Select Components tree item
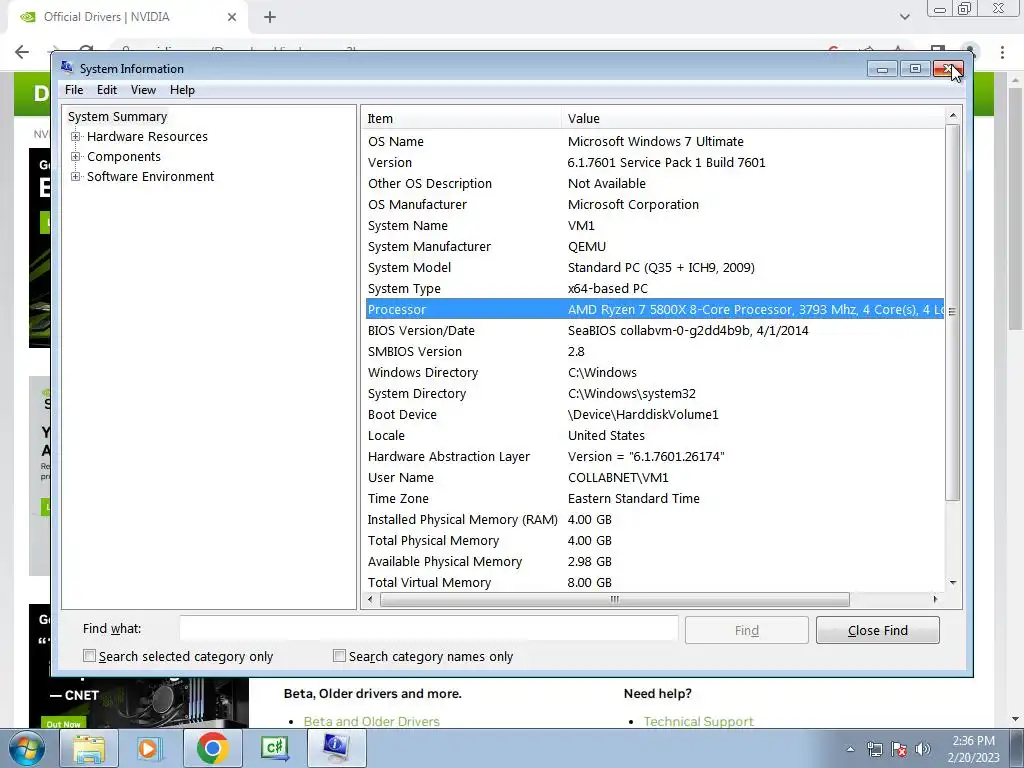Viewport: 1024px width, 768px height. click(123, 157)
